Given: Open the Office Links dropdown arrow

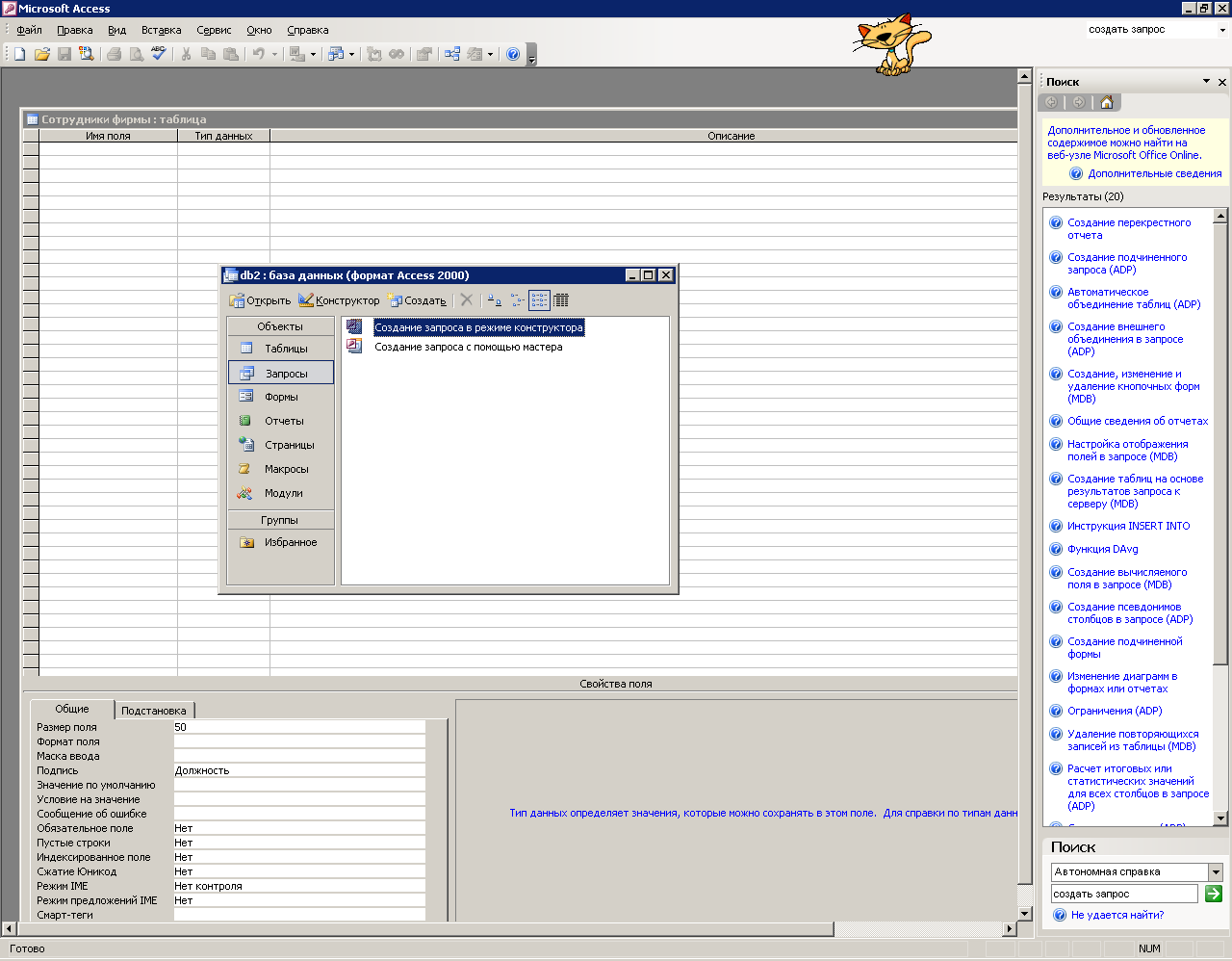Looking at the screenshot, I should tap(313, 54).
